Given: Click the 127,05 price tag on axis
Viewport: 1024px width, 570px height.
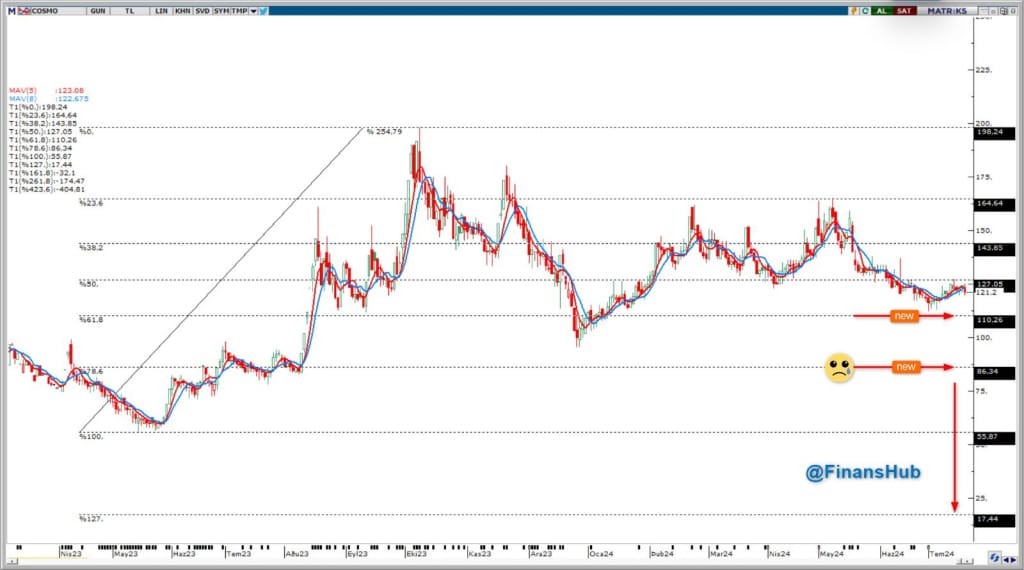Looking at the screenshot, I should 995,284.
